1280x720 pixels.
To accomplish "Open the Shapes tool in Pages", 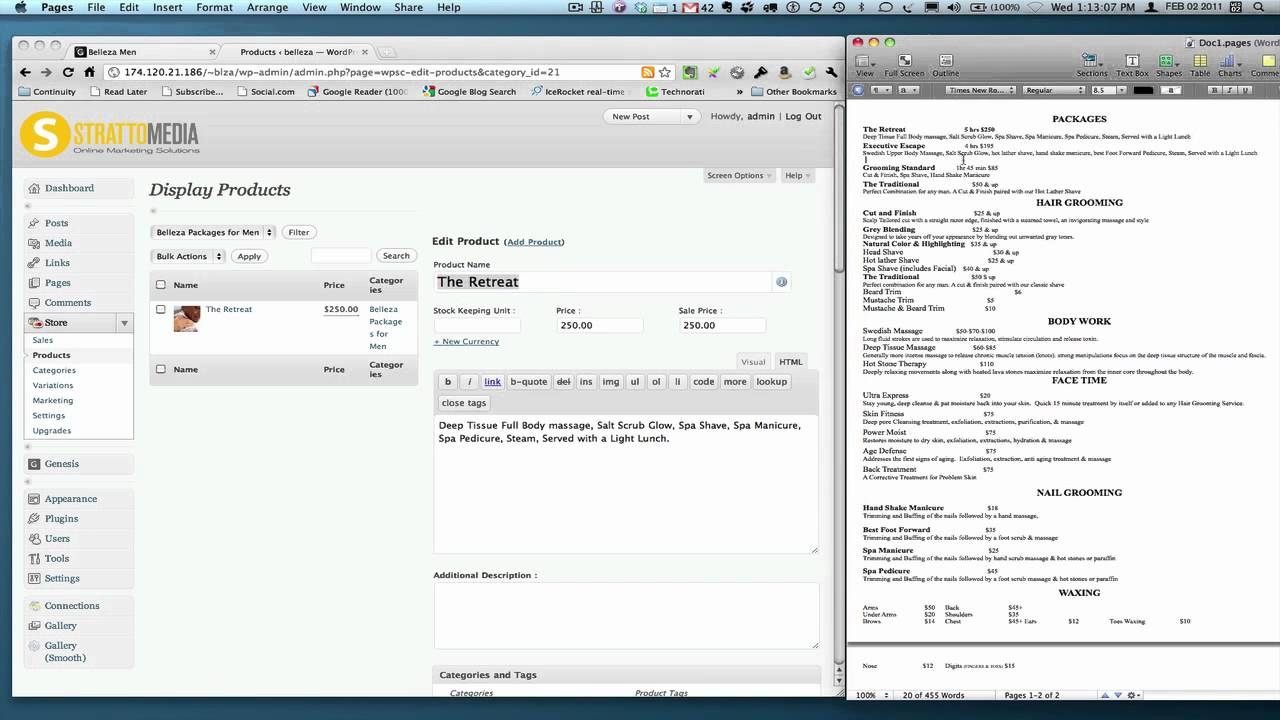I will [x=1169, y=65].
